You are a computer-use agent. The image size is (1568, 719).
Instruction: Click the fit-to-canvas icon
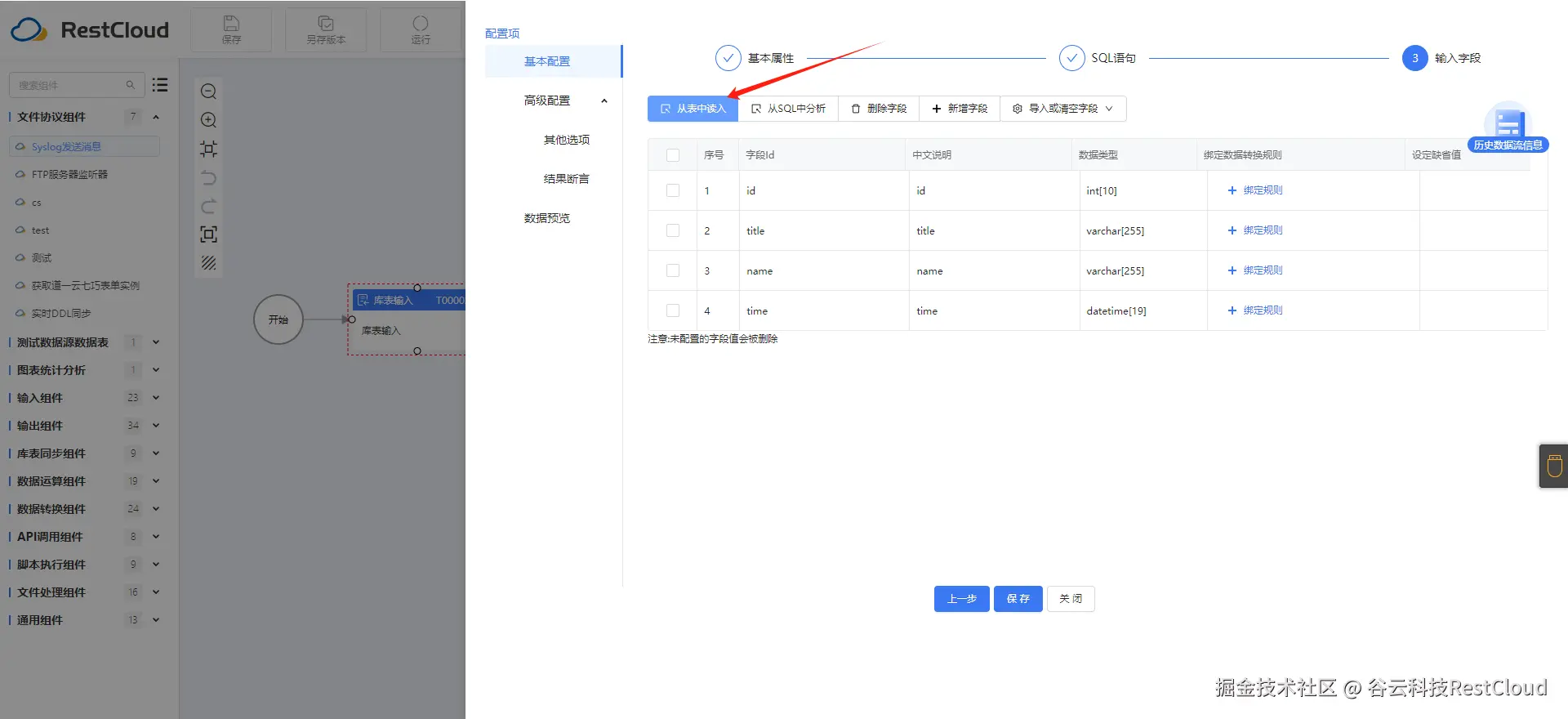pos(208,149)
